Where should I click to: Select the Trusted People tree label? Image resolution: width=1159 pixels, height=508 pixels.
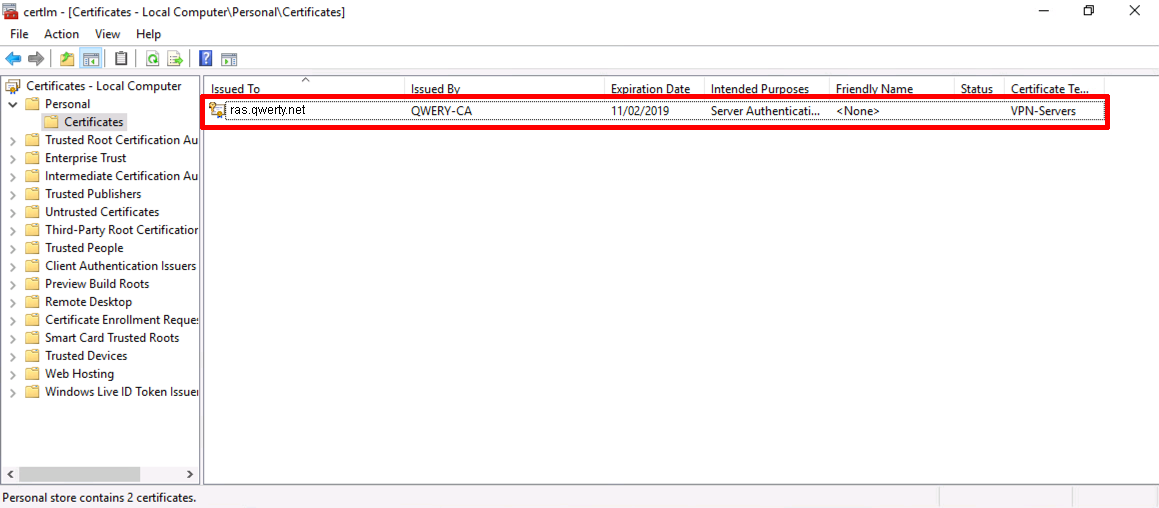[84, 248]
